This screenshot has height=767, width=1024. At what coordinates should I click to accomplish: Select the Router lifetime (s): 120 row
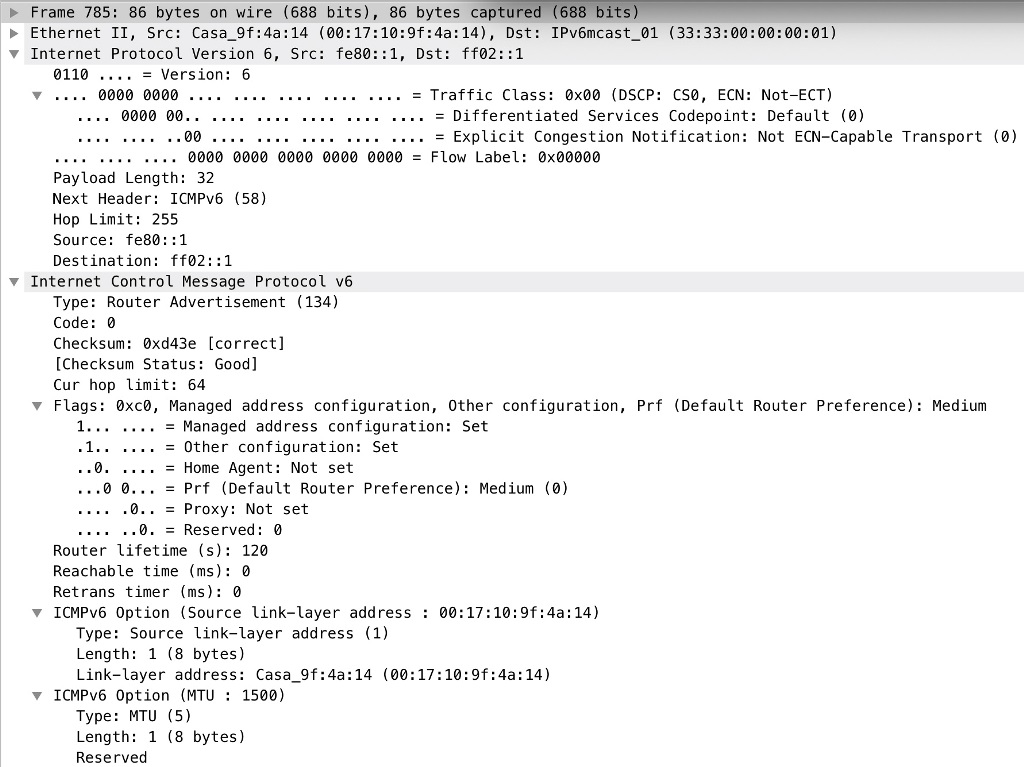coord(160,551)
